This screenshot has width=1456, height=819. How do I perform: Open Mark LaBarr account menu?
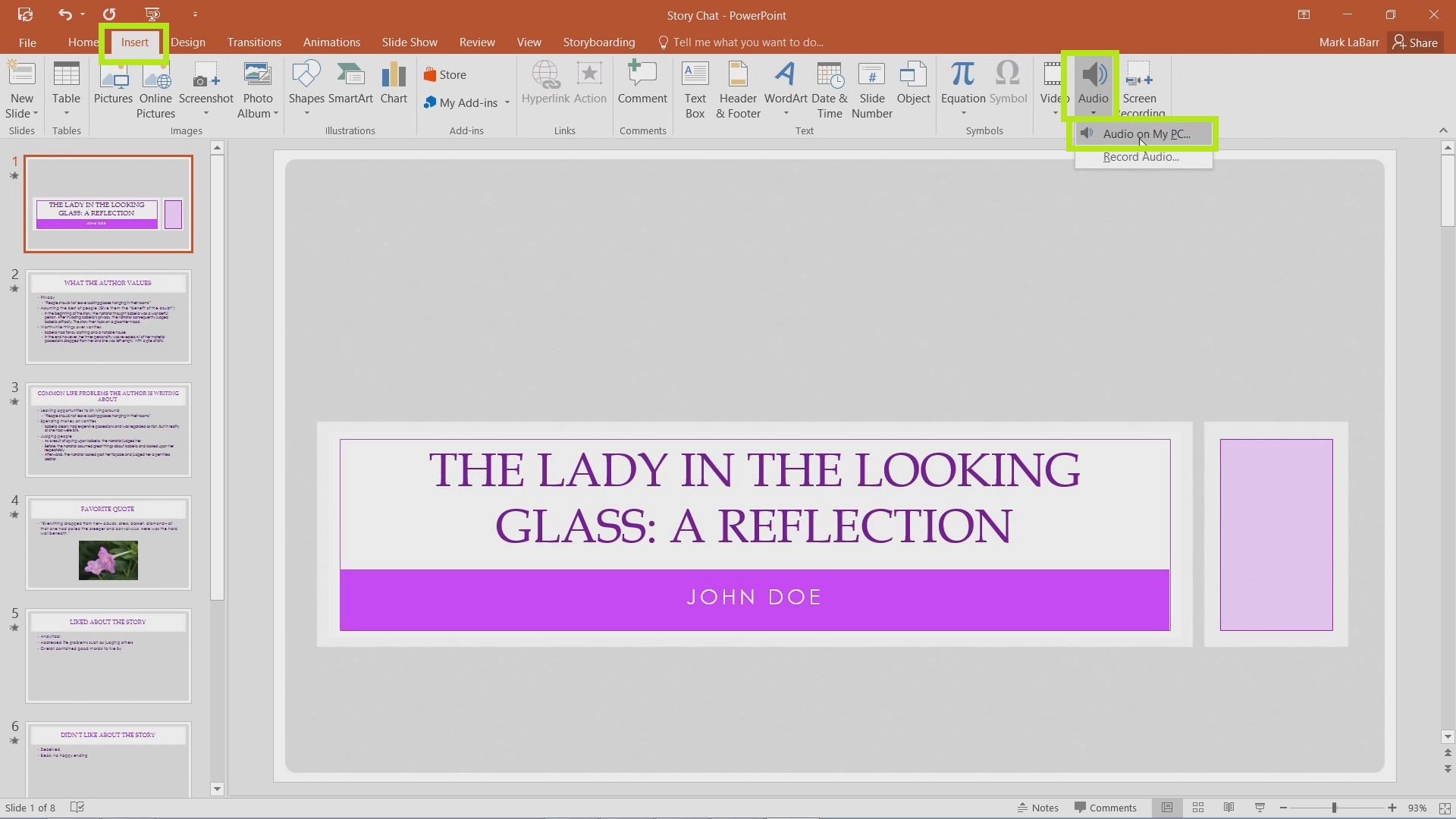coord(1349,42)
